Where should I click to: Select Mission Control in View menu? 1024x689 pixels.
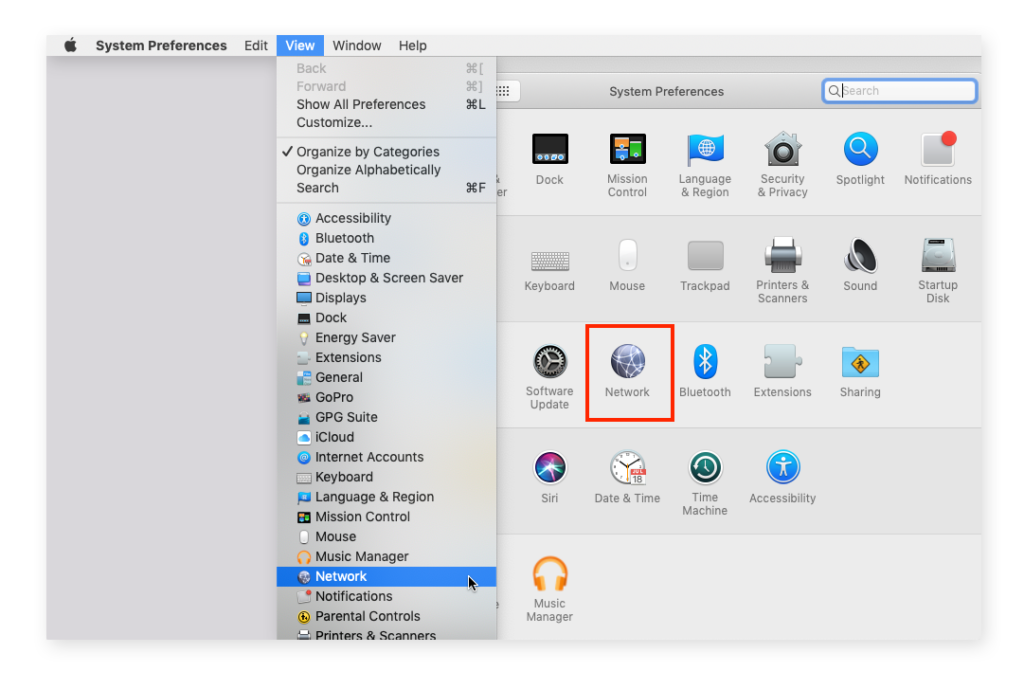click(x=387, y=517)
